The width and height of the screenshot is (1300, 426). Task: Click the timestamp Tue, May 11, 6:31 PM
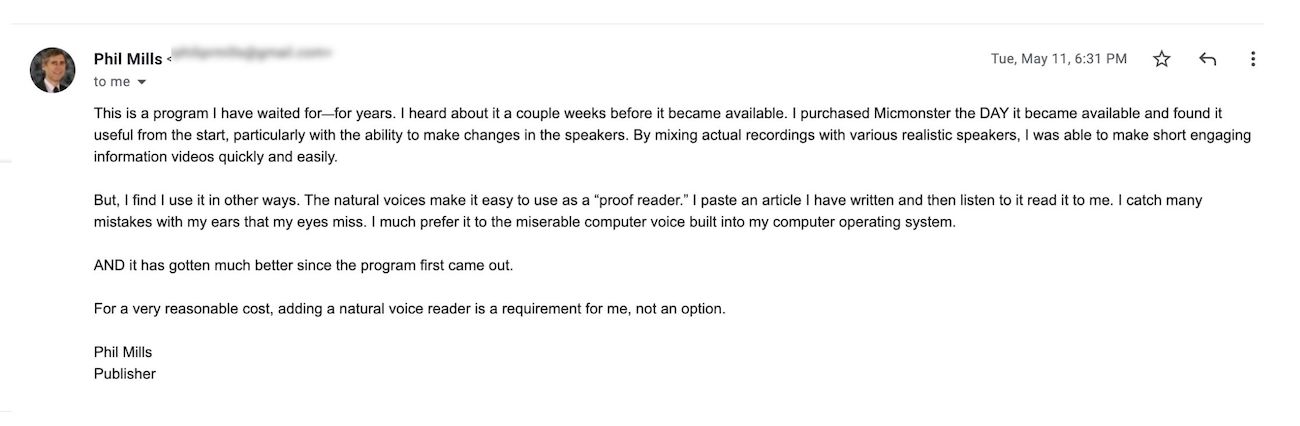click(x=1058, y=59)
